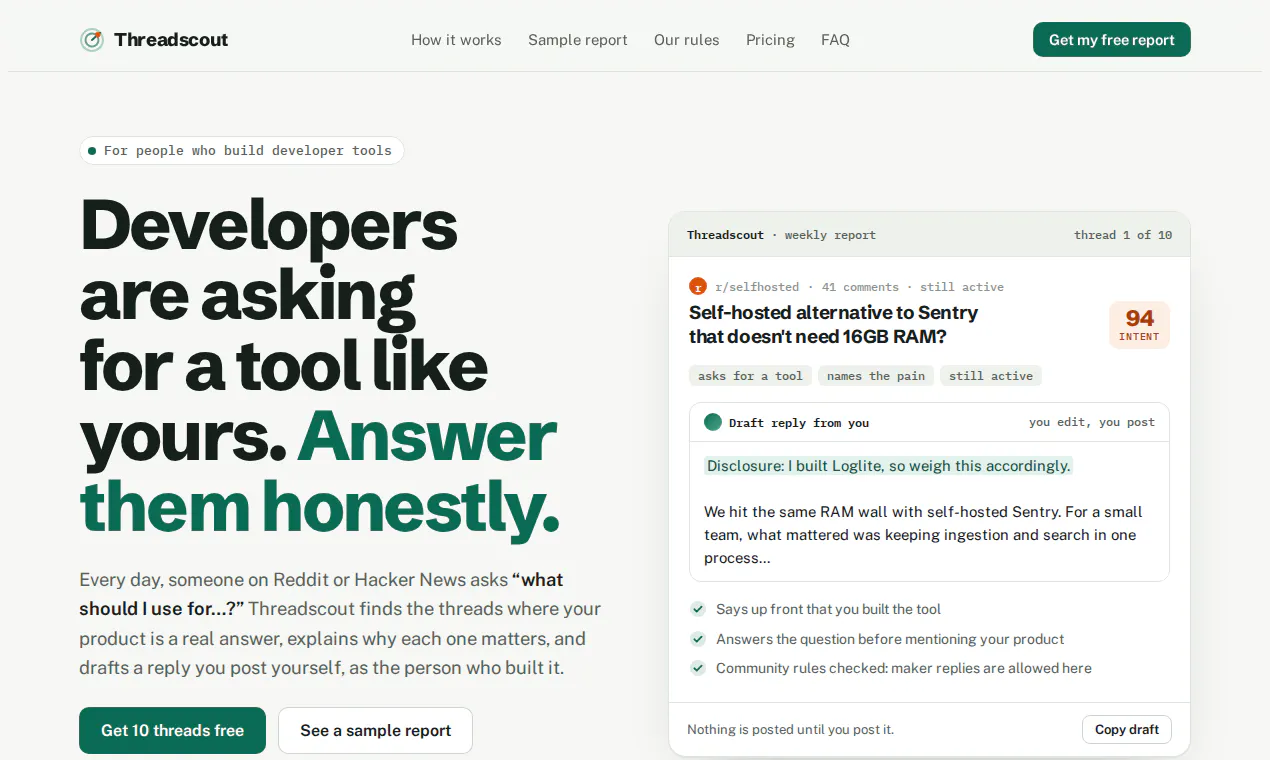Click 'Answers the question before mentioning your product'

[x=890, y=639]
